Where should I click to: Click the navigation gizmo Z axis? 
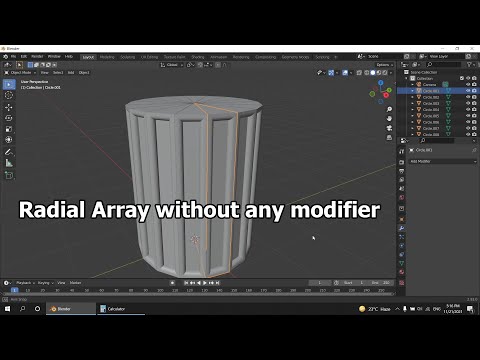coord(381,82)
